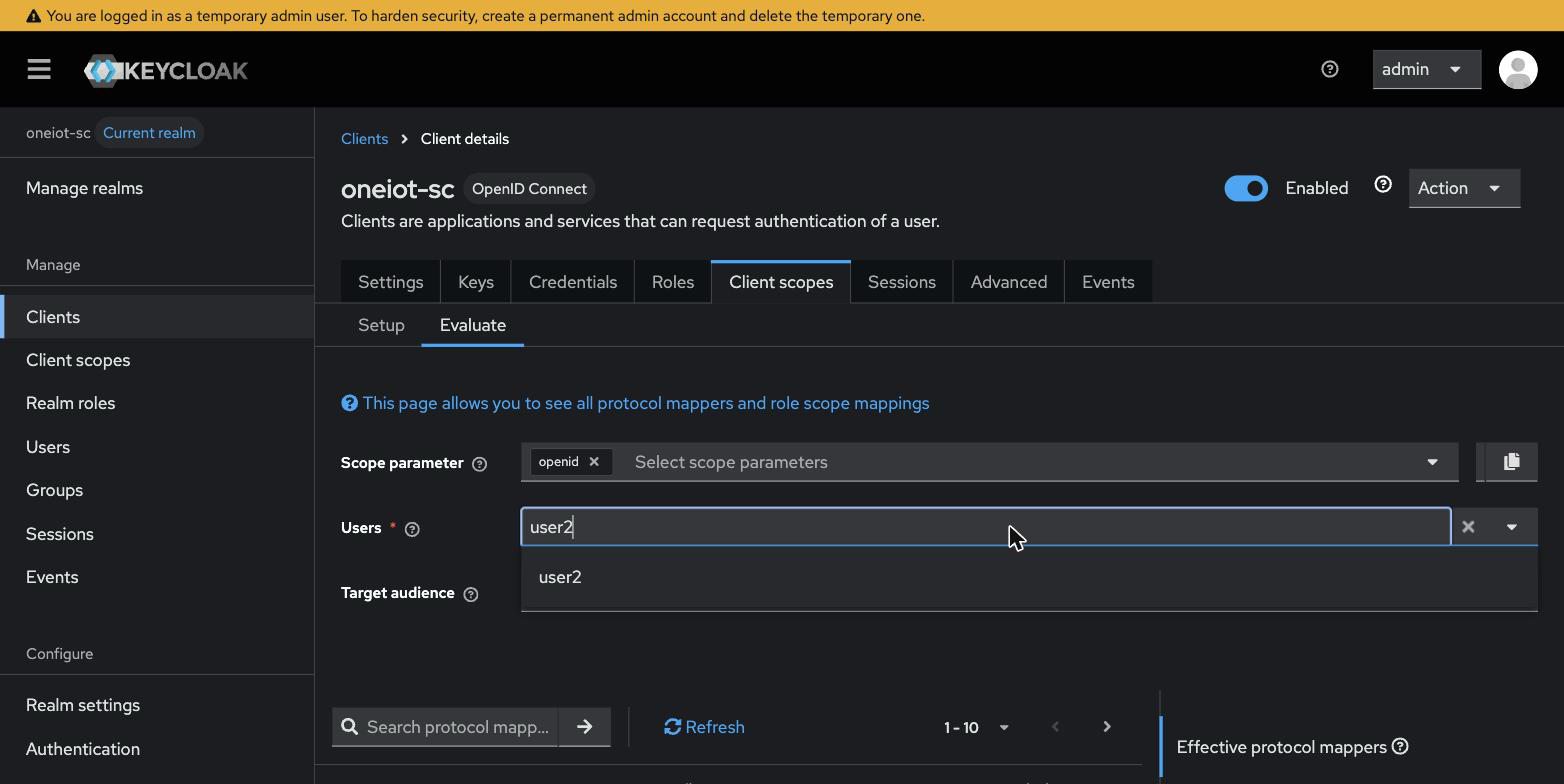Click help icon beside Action dropdown
The image size is (1564, 784).
[x=1383, y=185]
